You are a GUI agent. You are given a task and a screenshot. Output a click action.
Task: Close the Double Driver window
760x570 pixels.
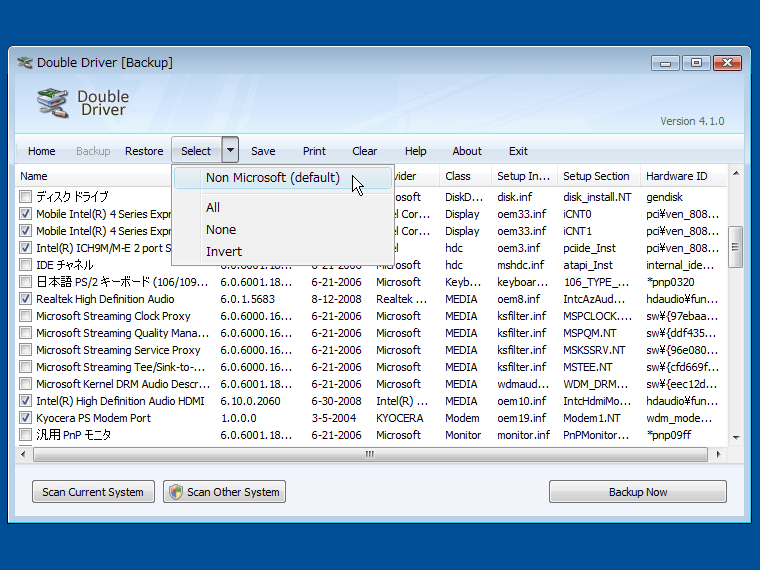coord(727,63)
